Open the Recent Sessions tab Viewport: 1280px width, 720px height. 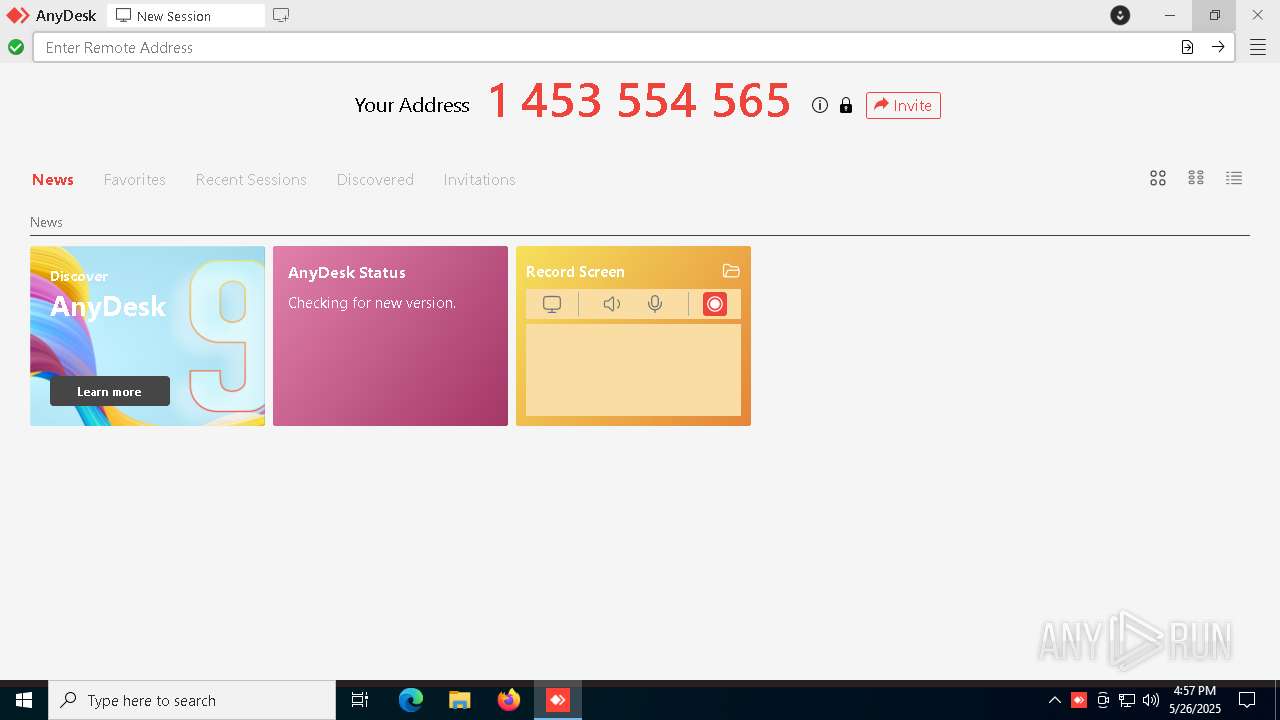pyautogui.click(x=251, y=180)
